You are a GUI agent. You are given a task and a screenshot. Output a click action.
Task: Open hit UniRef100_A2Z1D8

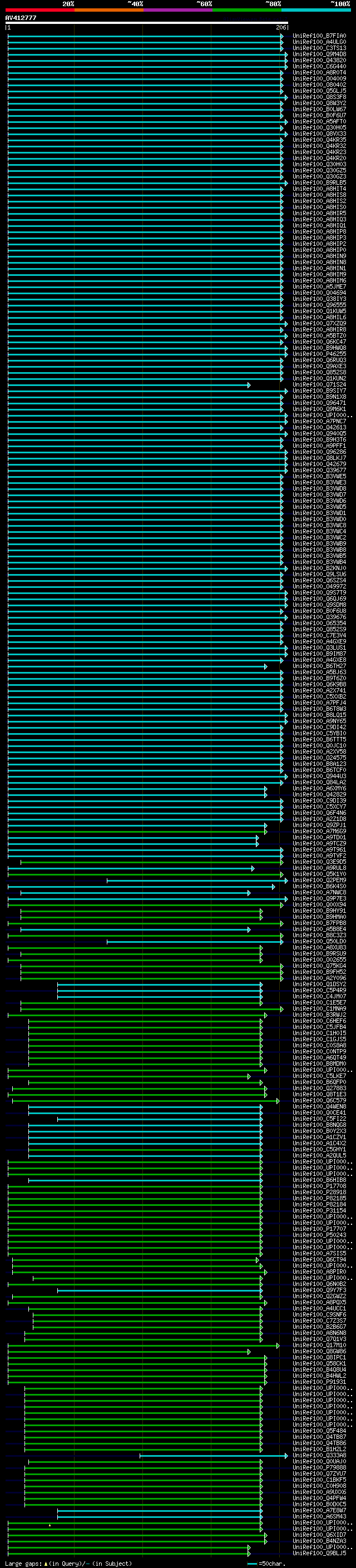coord(319,819)
